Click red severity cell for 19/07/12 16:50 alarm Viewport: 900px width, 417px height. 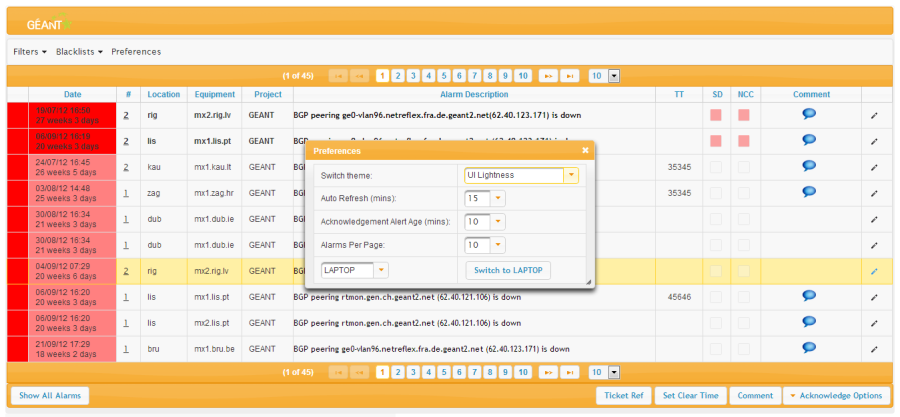click(18, 115)
